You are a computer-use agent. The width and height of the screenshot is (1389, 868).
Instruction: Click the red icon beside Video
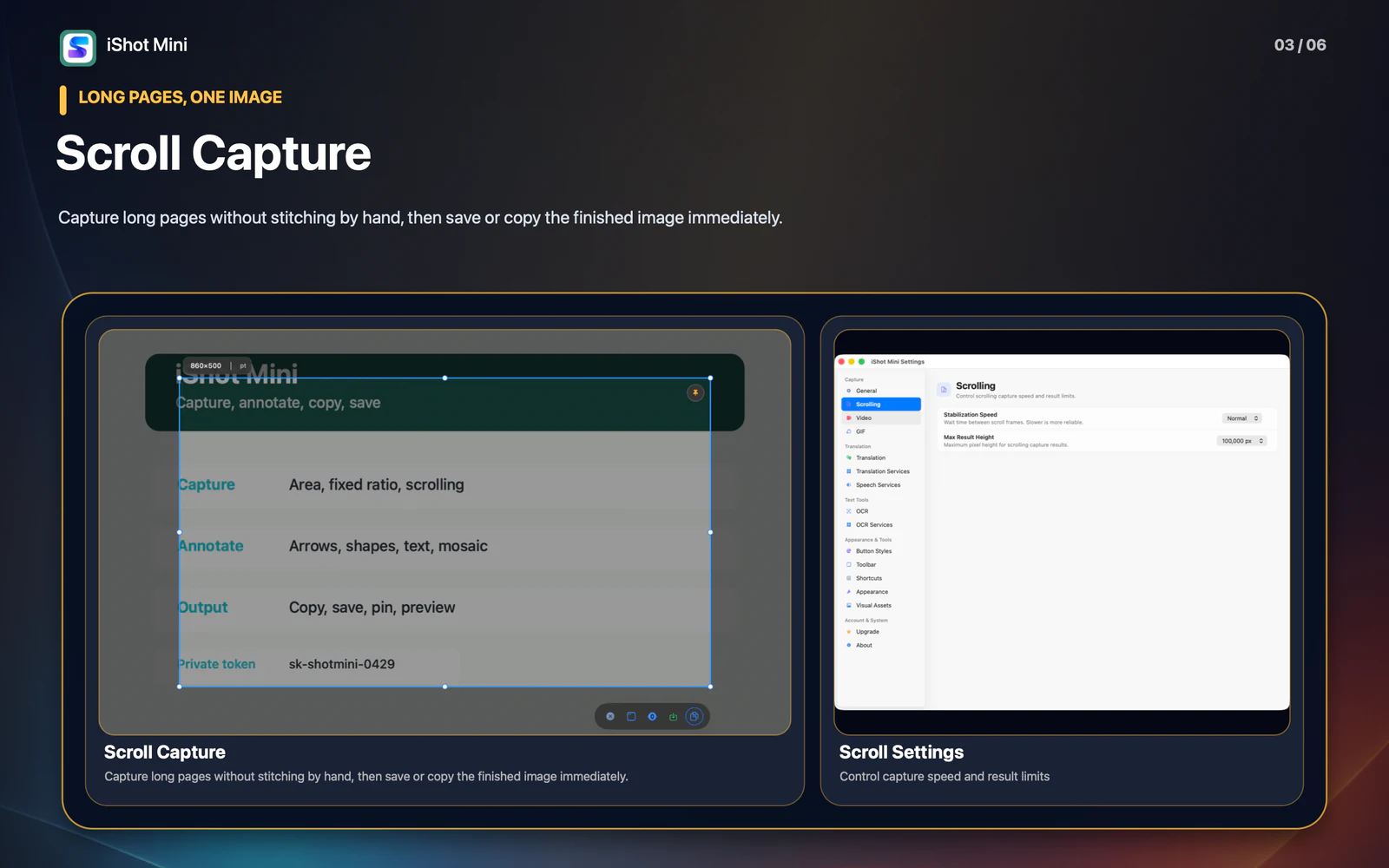tap(848, 418)
